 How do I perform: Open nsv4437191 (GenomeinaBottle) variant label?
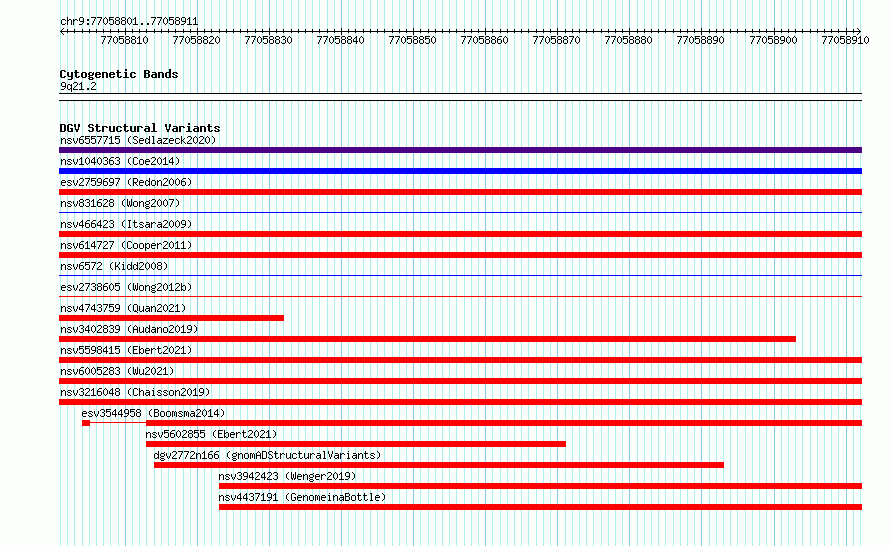point(302,497)
